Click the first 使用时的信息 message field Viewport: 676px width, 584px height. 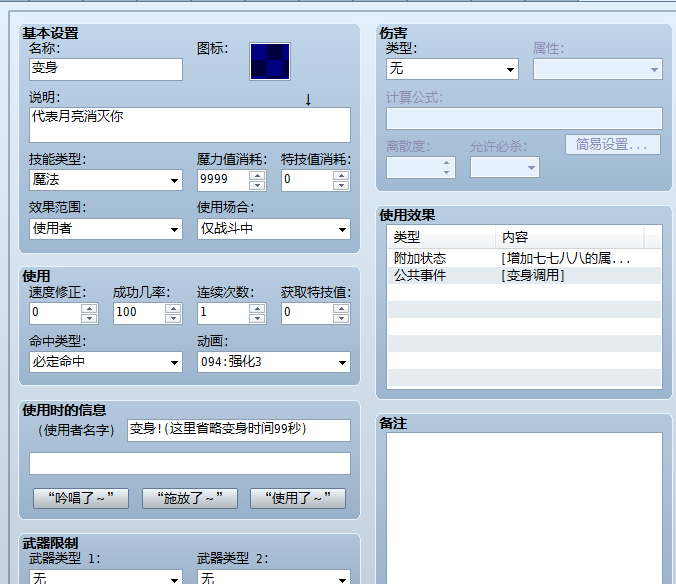[x=239, y=430]
